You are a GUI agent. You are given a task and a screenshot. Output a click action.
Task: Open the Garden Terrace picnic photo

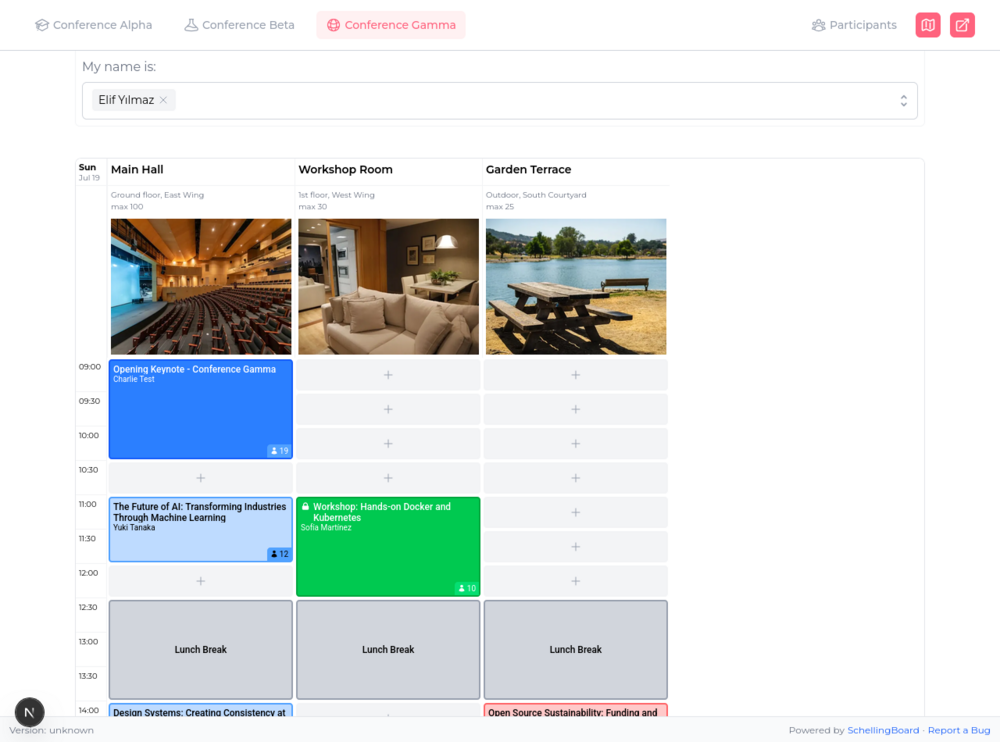coord(576,286)
